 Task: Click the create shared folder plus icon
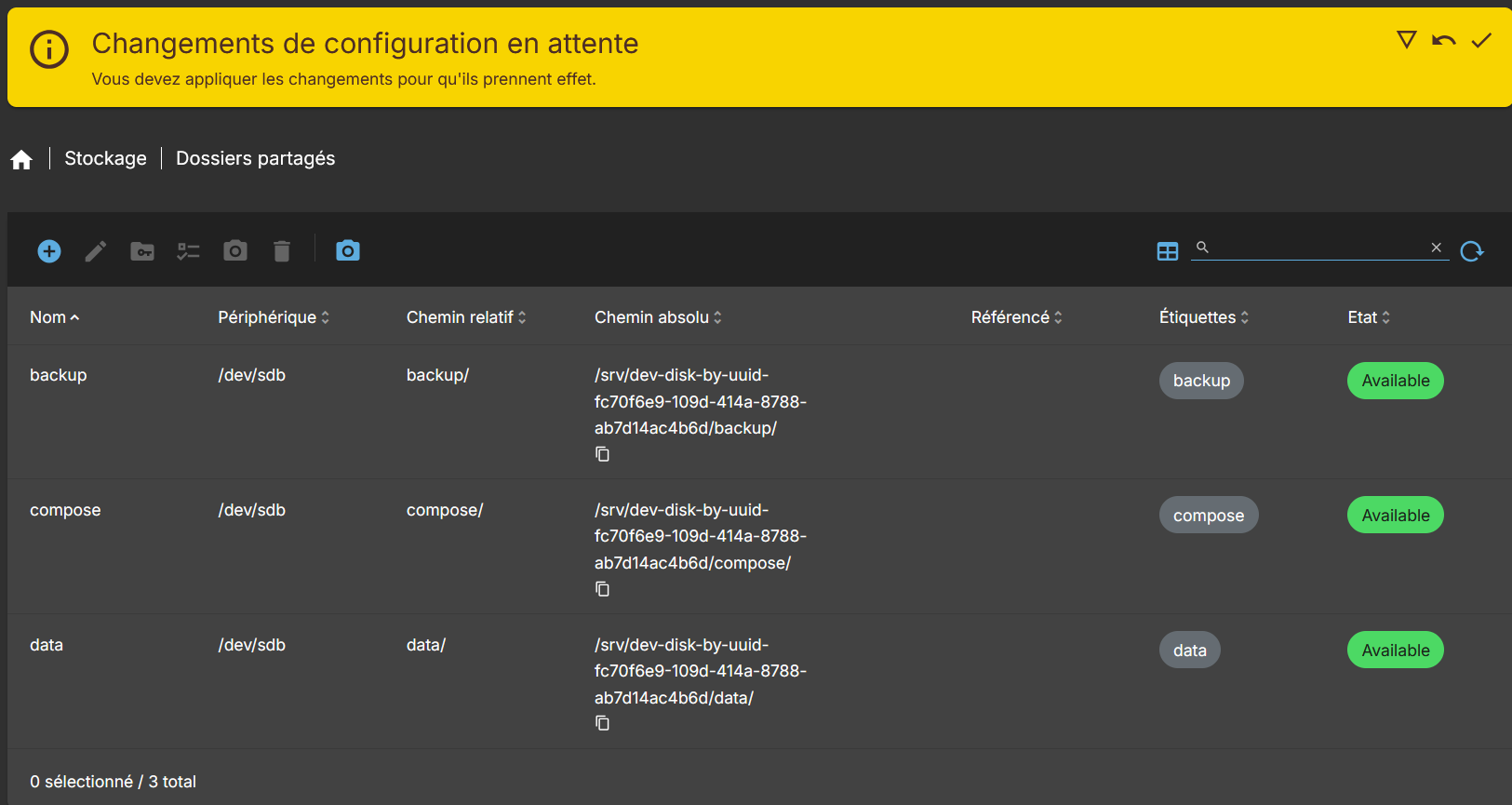click(49, 251)
